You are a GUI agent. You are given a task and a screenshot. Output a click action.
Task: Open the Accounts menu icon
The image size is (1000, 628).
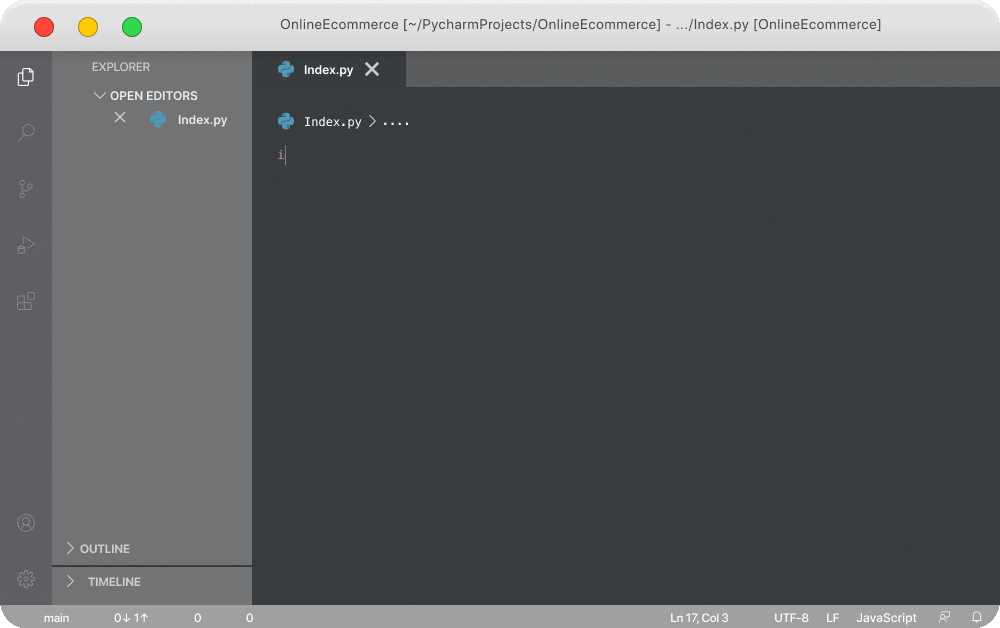(26, 523)
